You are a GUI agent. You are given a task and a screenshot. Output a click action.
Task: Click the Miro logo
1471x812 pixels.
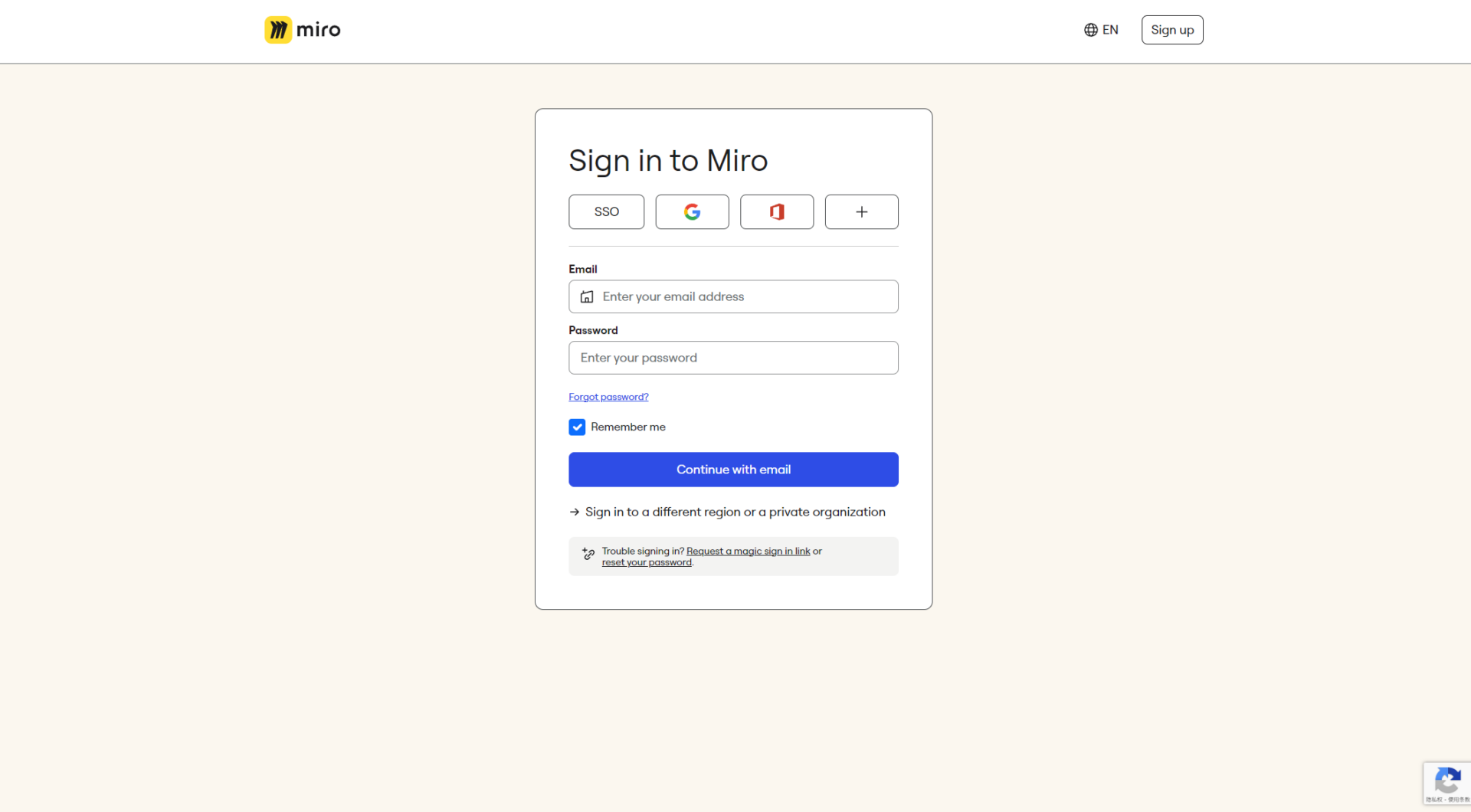point(301,29)
